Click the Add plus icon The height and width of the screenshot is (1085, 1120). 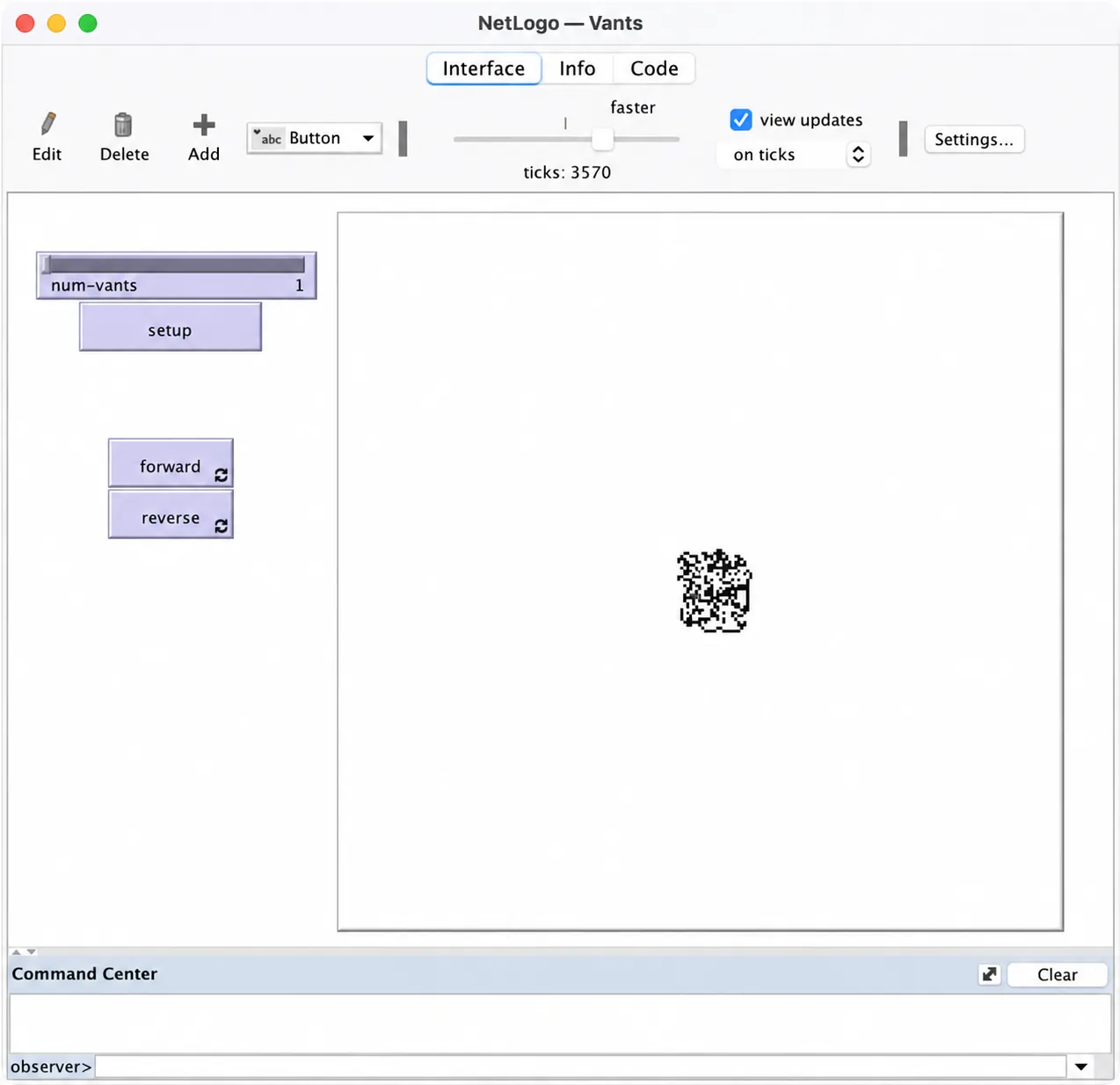204,125
